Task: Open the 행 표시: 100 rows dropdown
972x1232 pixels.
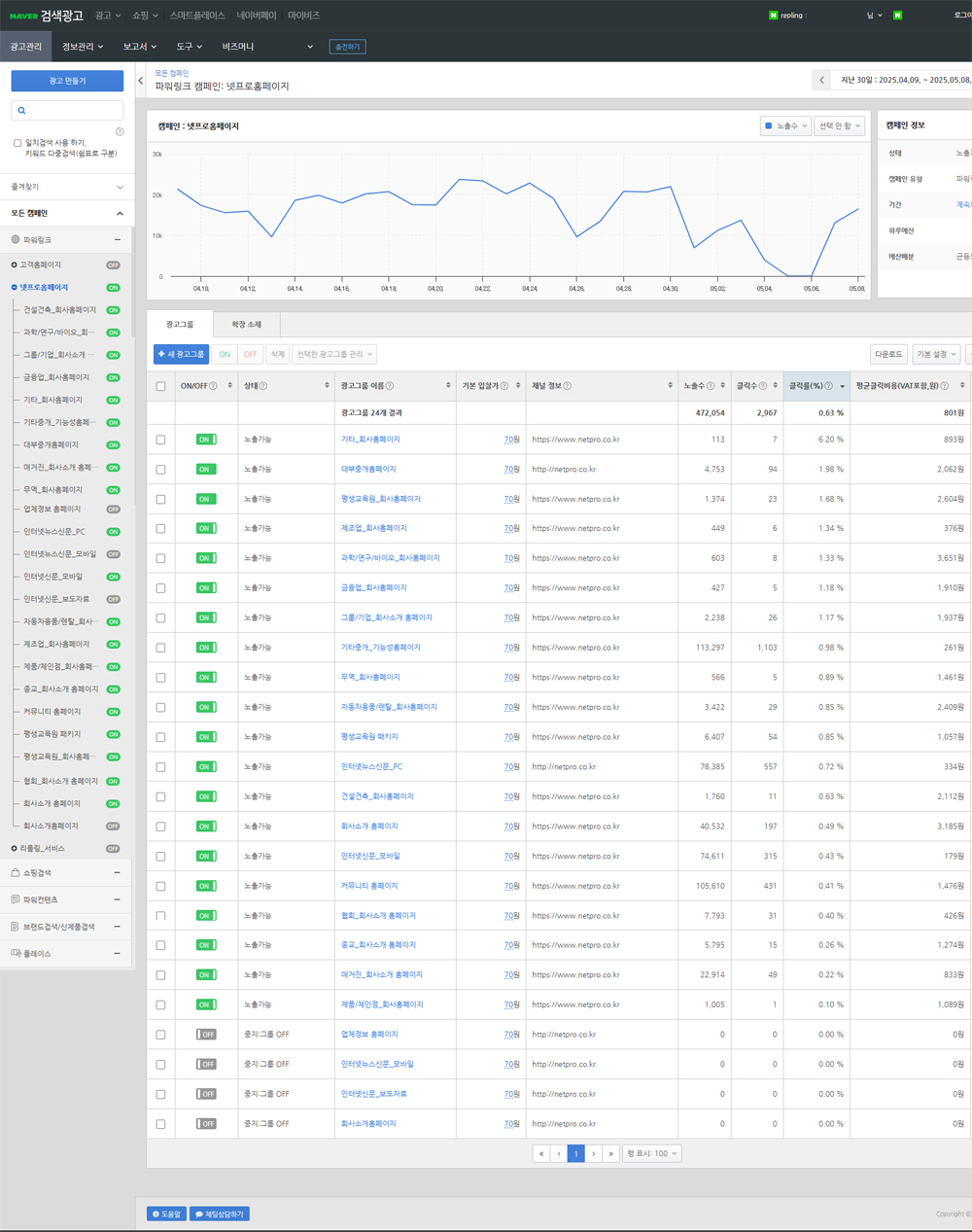Action: pos(651,1153)
